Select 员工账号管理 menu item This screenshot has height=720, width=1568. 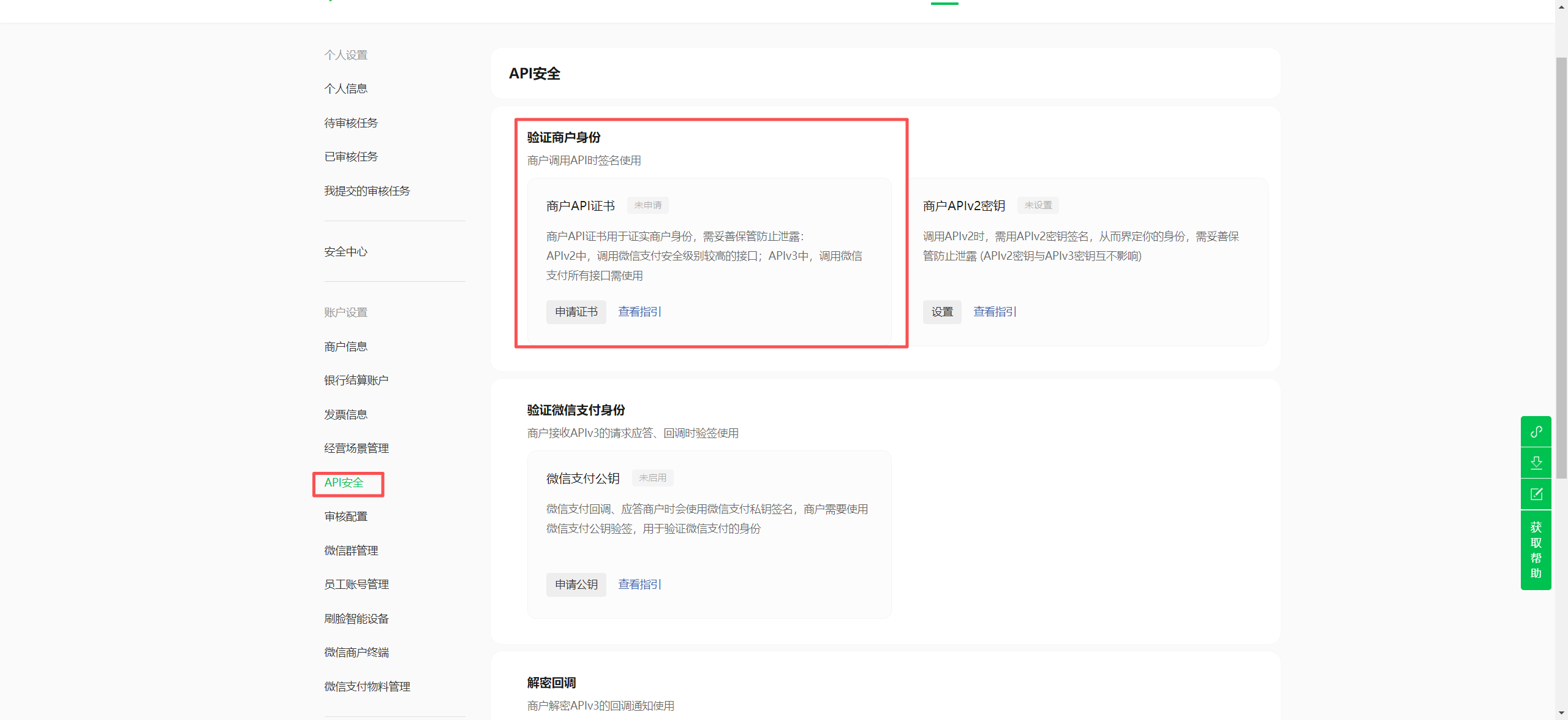point(356,585)
